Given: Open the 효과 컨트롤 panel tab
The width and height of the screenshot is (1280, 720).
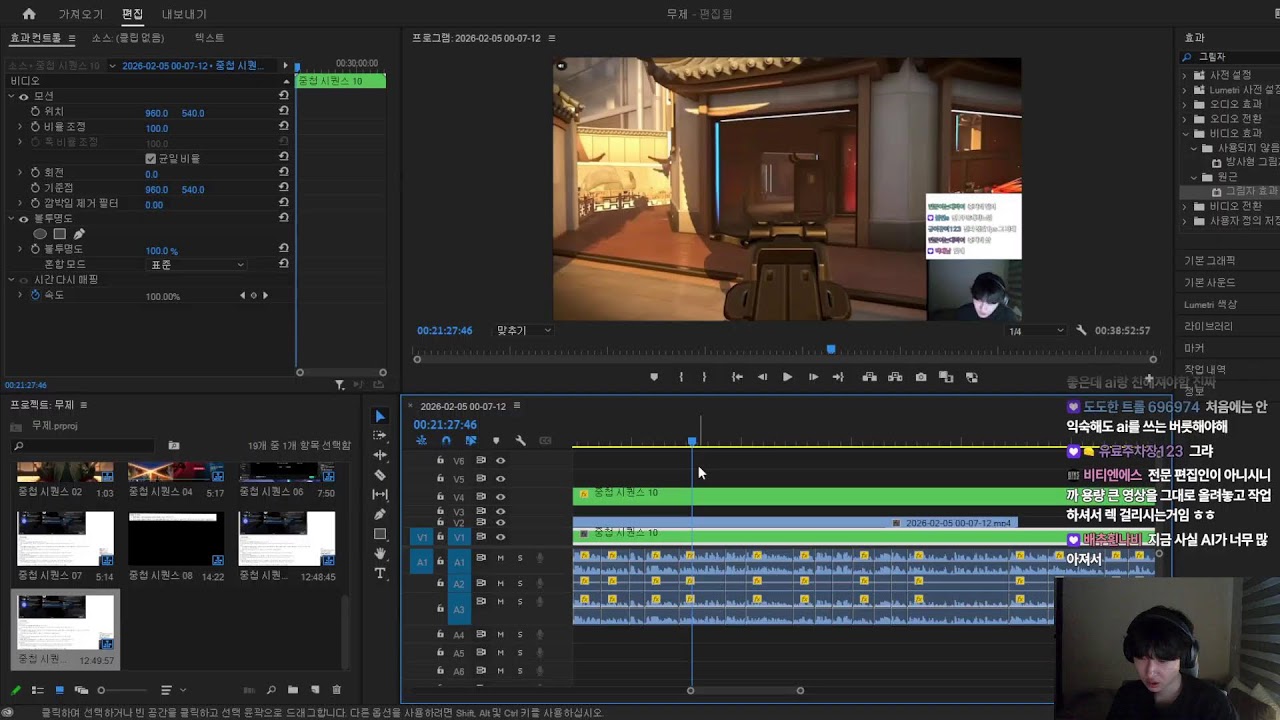Looking at the screenshot, I should coord(36,38).
